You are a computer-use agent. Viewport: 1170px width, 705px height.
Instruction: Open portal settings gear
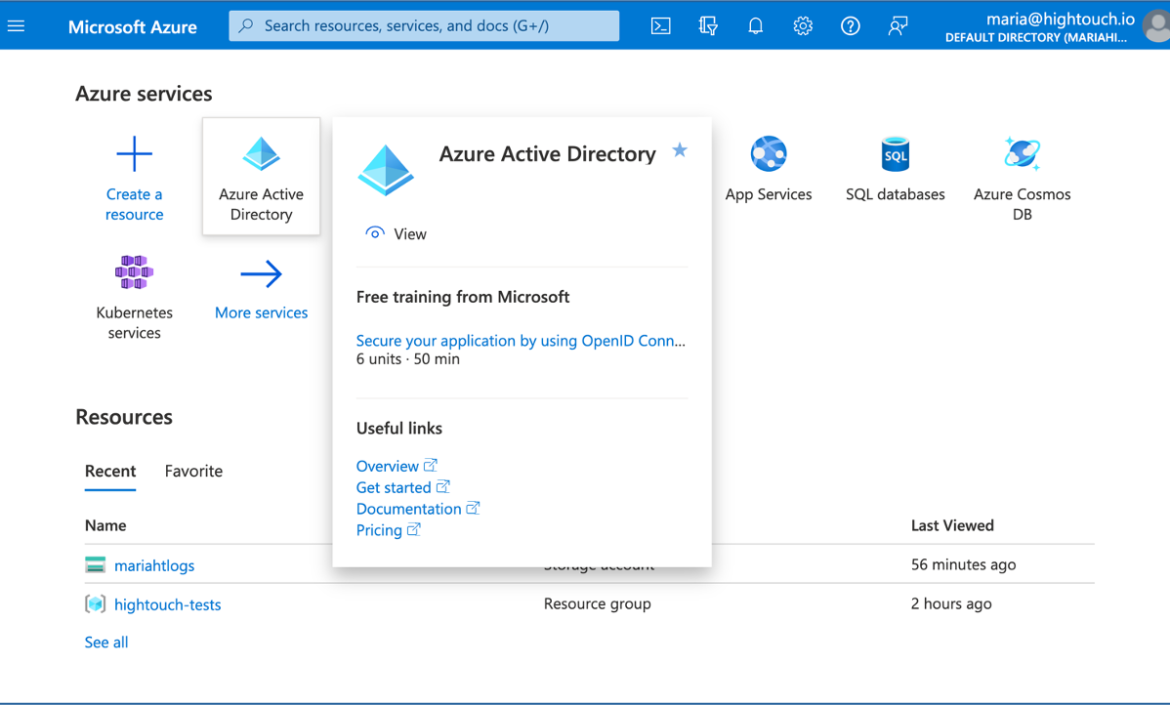(803, 26)
